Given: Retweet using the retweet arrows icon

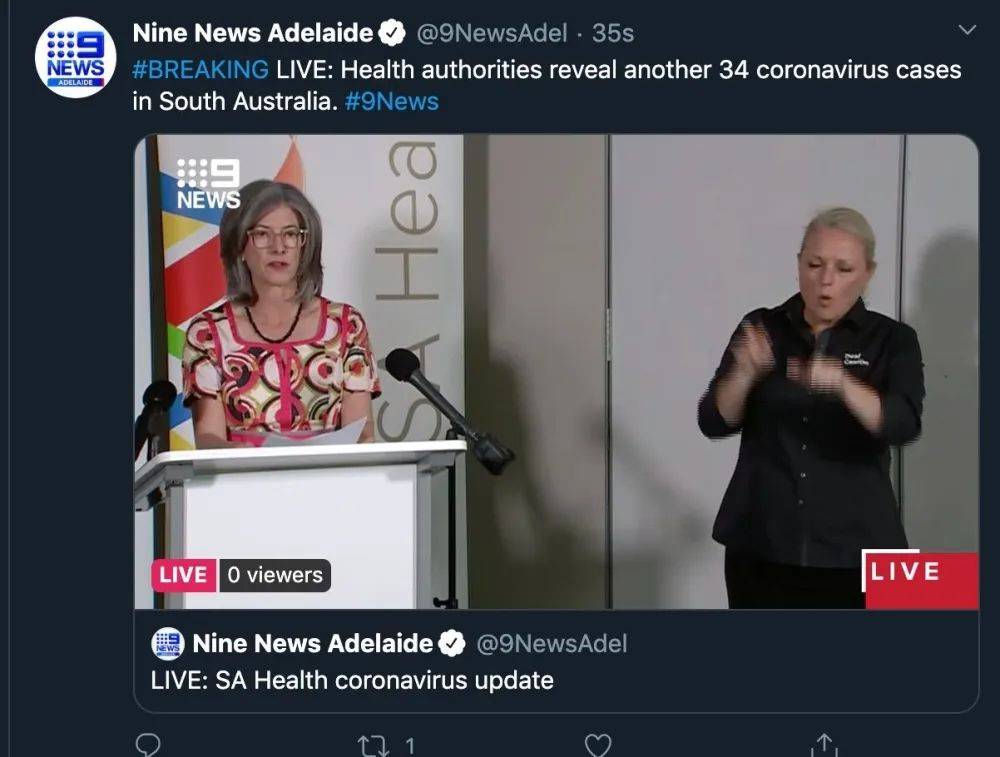Looking at the screenshot, I should click(x=373, y=745).
